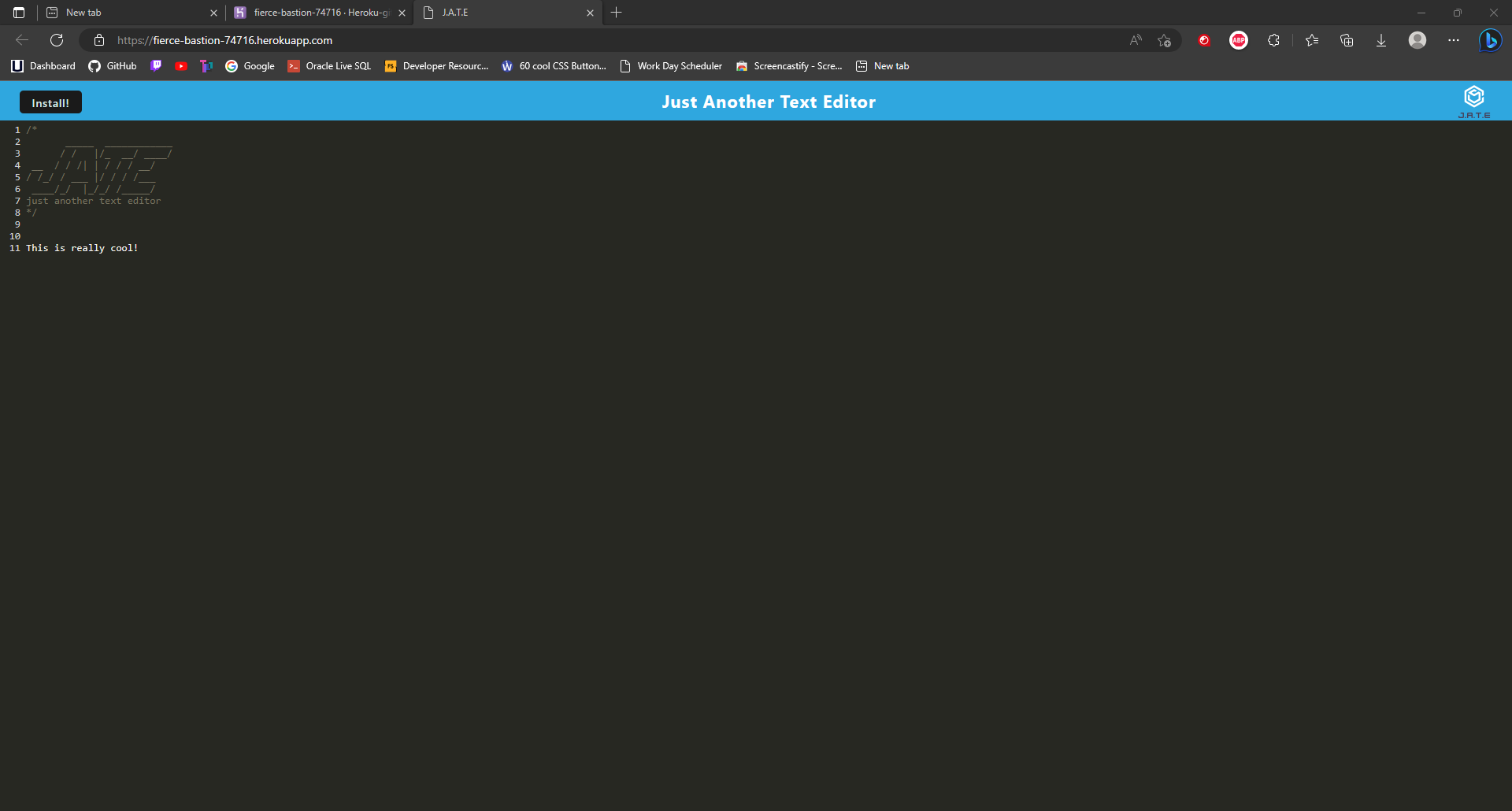Select the J.A.T.E logo icon

(x=1474, y=96)
